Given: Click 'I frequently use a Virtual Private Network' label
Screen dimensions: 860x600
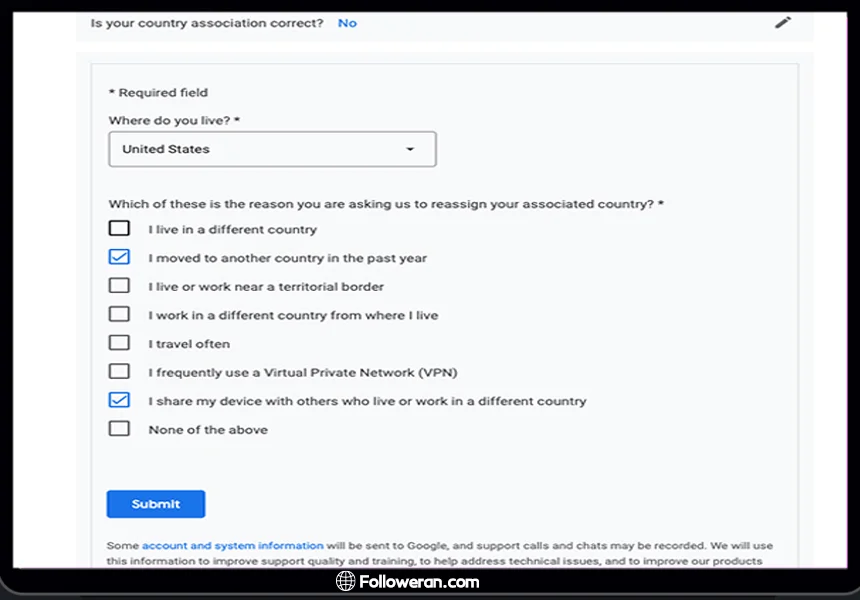Looking at the screenshot, I should [302, 372].
